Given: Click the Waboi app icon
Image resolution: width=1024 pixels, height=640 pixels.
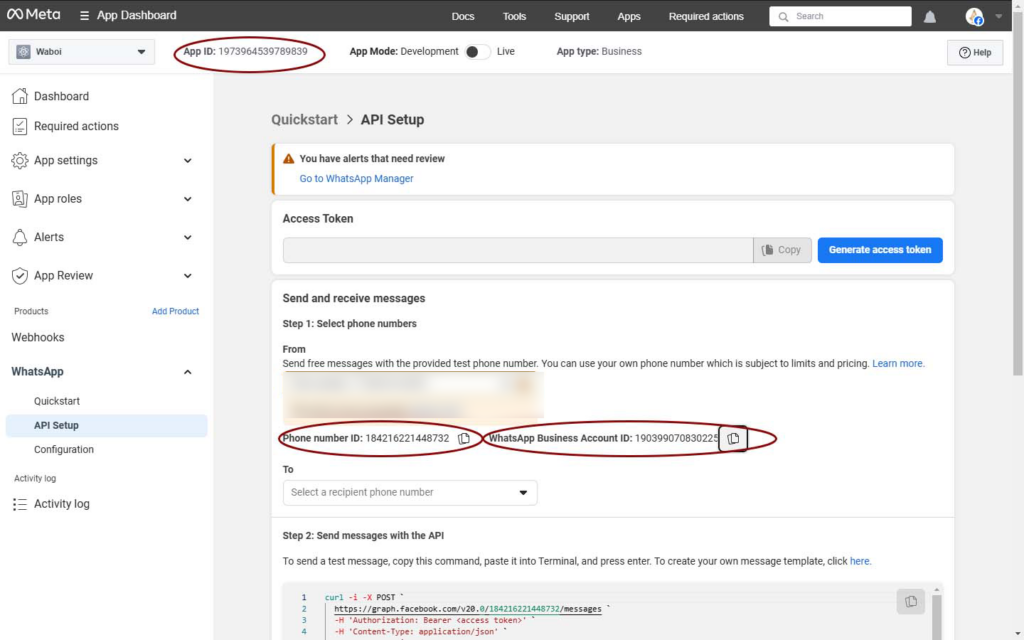Looking at the screenshot, I should [24, 52].
